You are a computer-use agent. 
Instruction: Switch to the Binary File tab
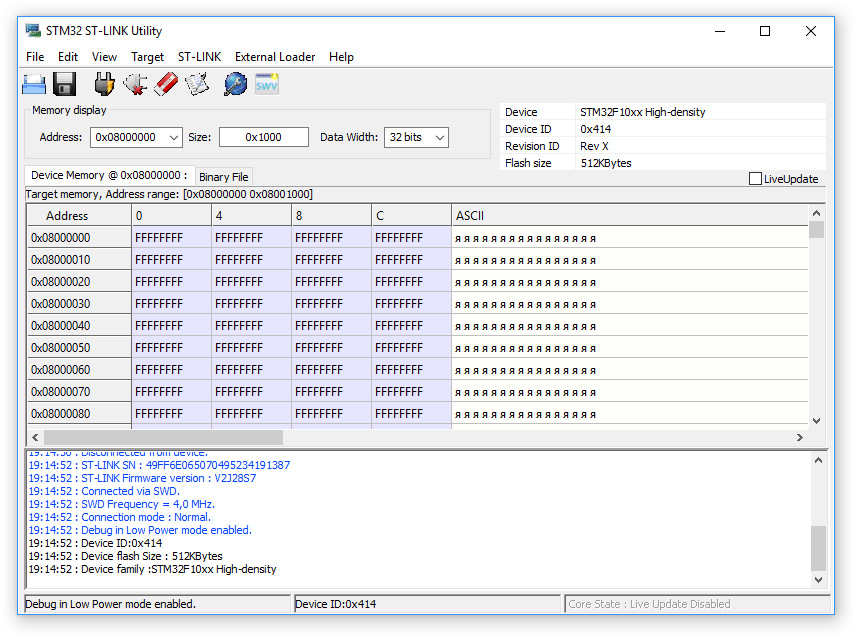[x=224, y=177]
